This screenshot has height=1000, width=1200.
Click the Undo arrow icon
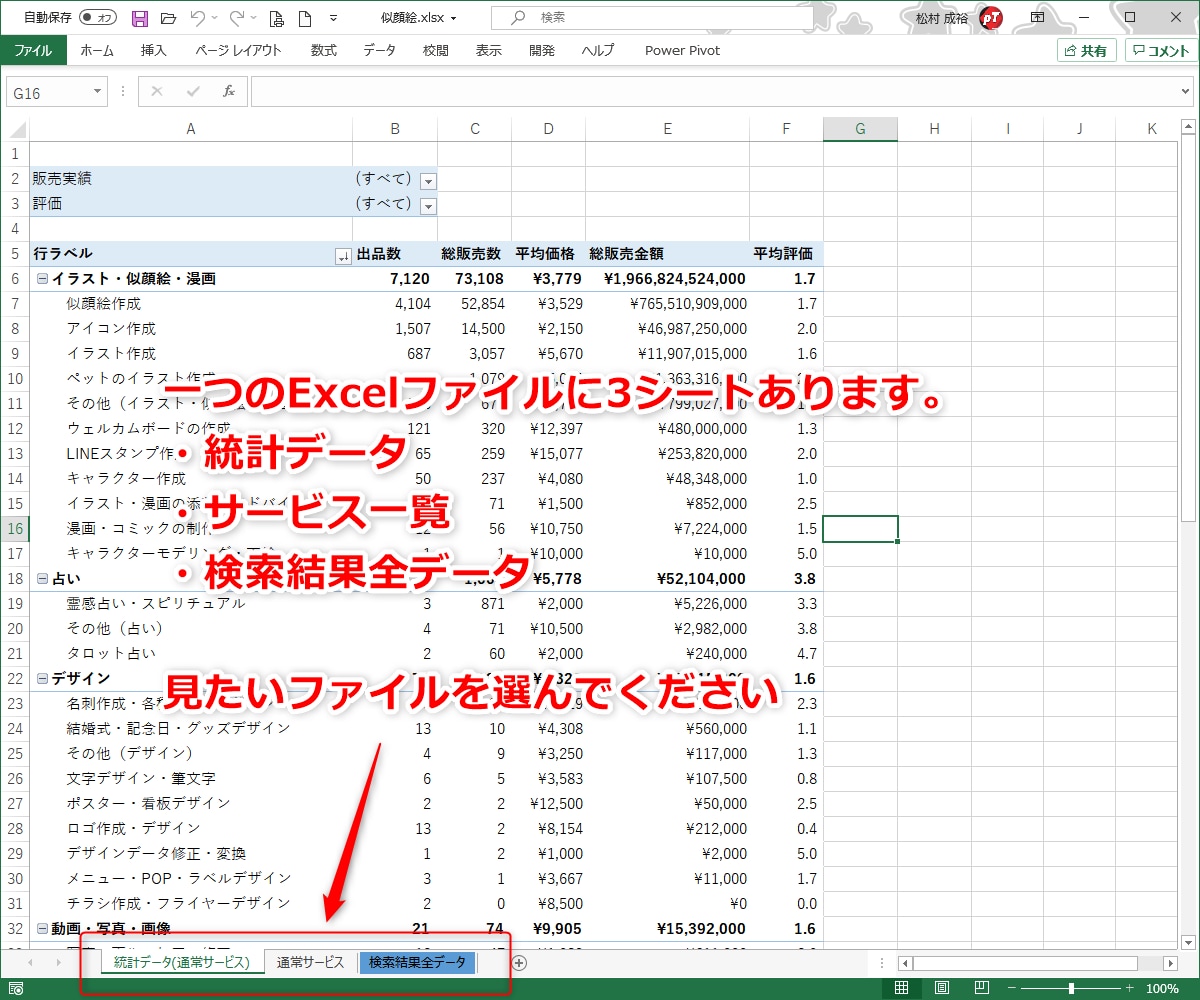197,18
